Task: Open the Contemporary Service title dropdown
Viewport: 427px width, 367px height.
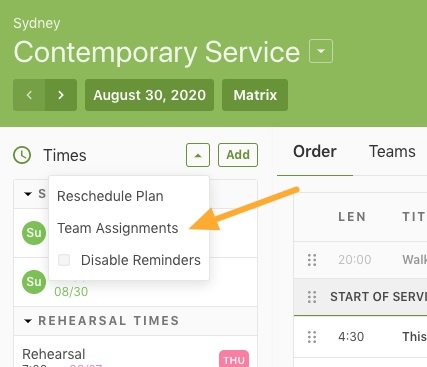Action: 321,51
